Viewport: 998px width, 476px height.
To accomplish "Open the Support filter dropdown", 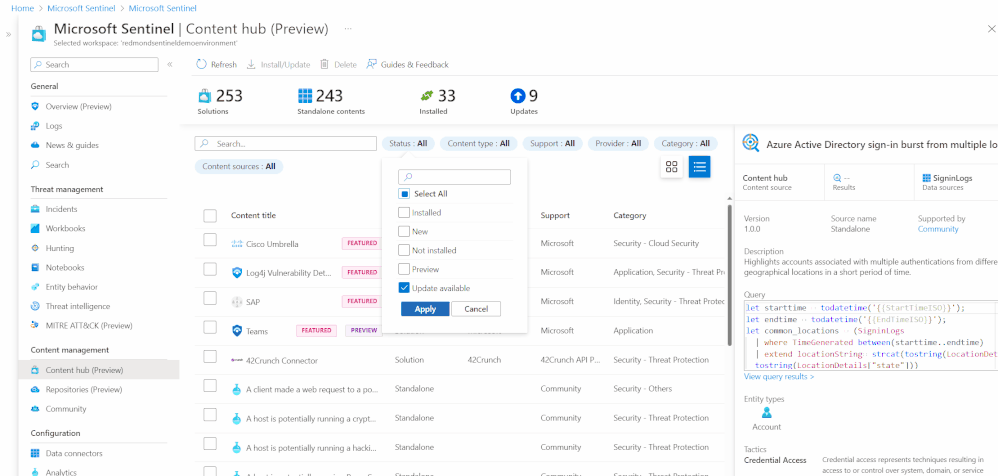I will coord(552,144).
